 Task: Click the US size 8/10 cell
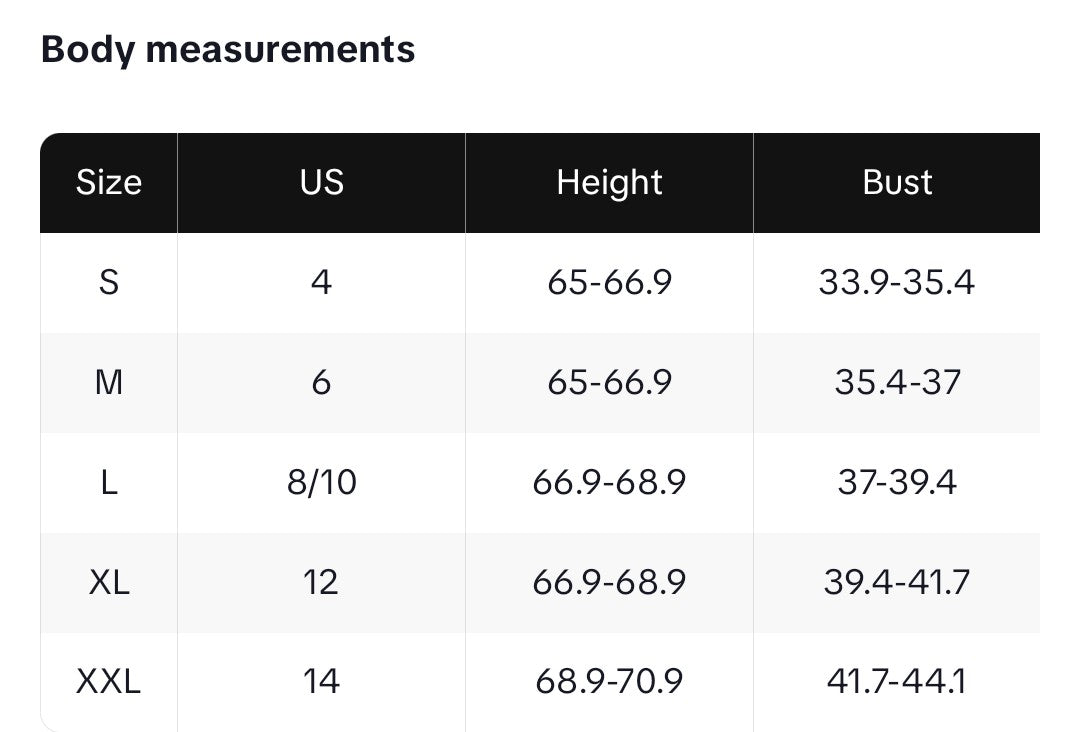[321, 483]
